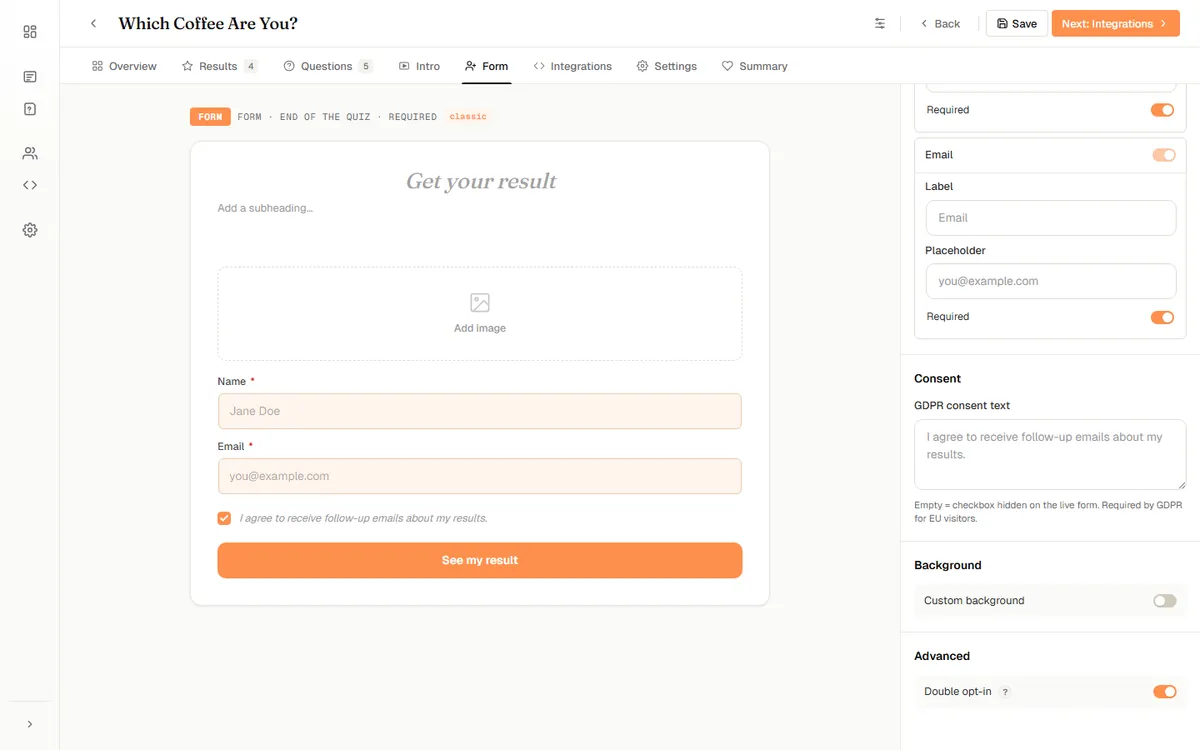Edit the Get your result heading
The width and height of the screenshot is (1200, 750).
pyautogui.click(x=480, y=181)
